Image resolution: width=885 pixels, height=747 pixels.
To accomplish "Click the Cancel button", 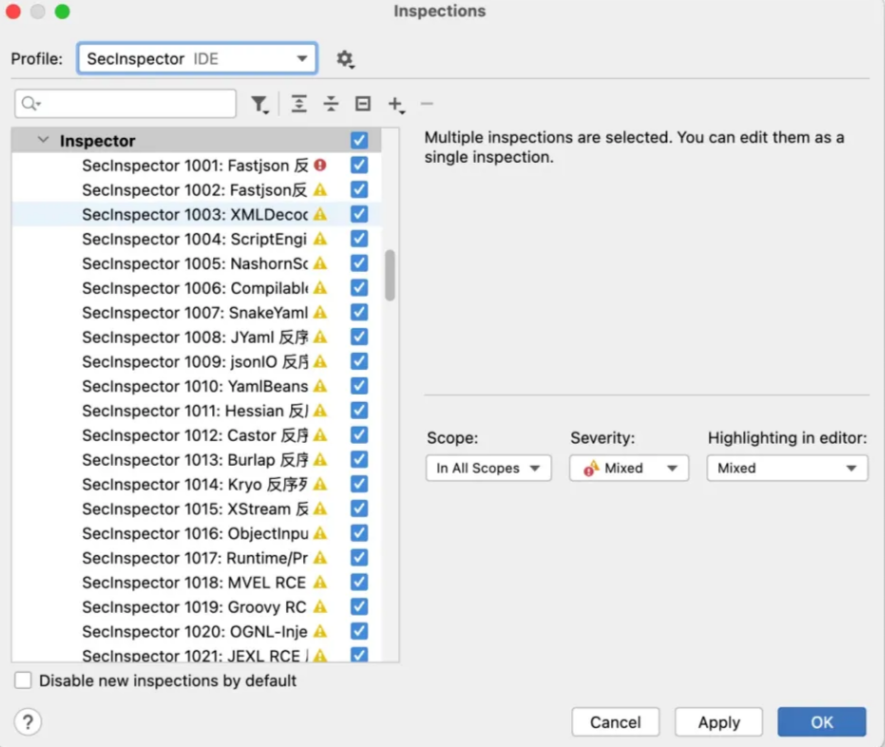I will point(615,722).
